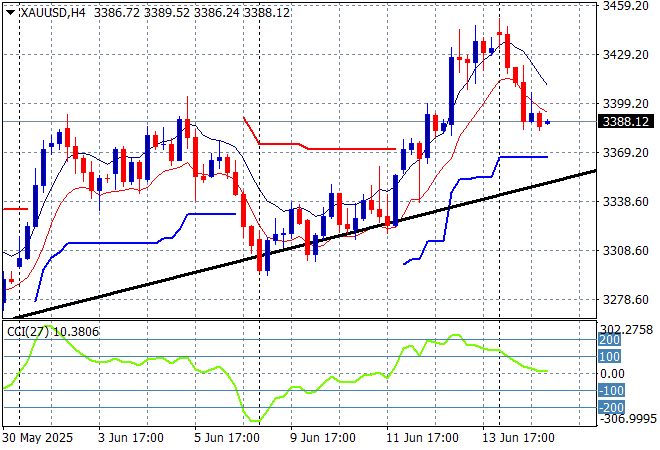This screenshot has height=450, width=660.
Task: Click the 3429.20 price scale value
Action: click(x=626, y=54)
